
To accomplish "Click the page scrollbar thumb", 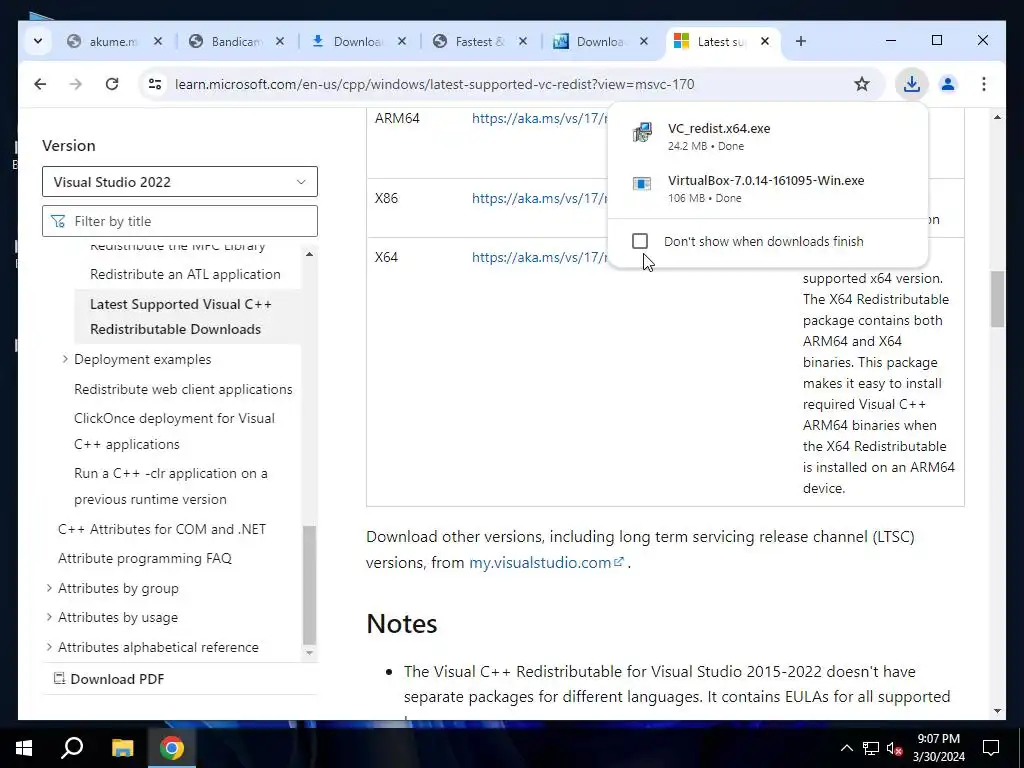I will pyautogui.click(x=997, y=299).
